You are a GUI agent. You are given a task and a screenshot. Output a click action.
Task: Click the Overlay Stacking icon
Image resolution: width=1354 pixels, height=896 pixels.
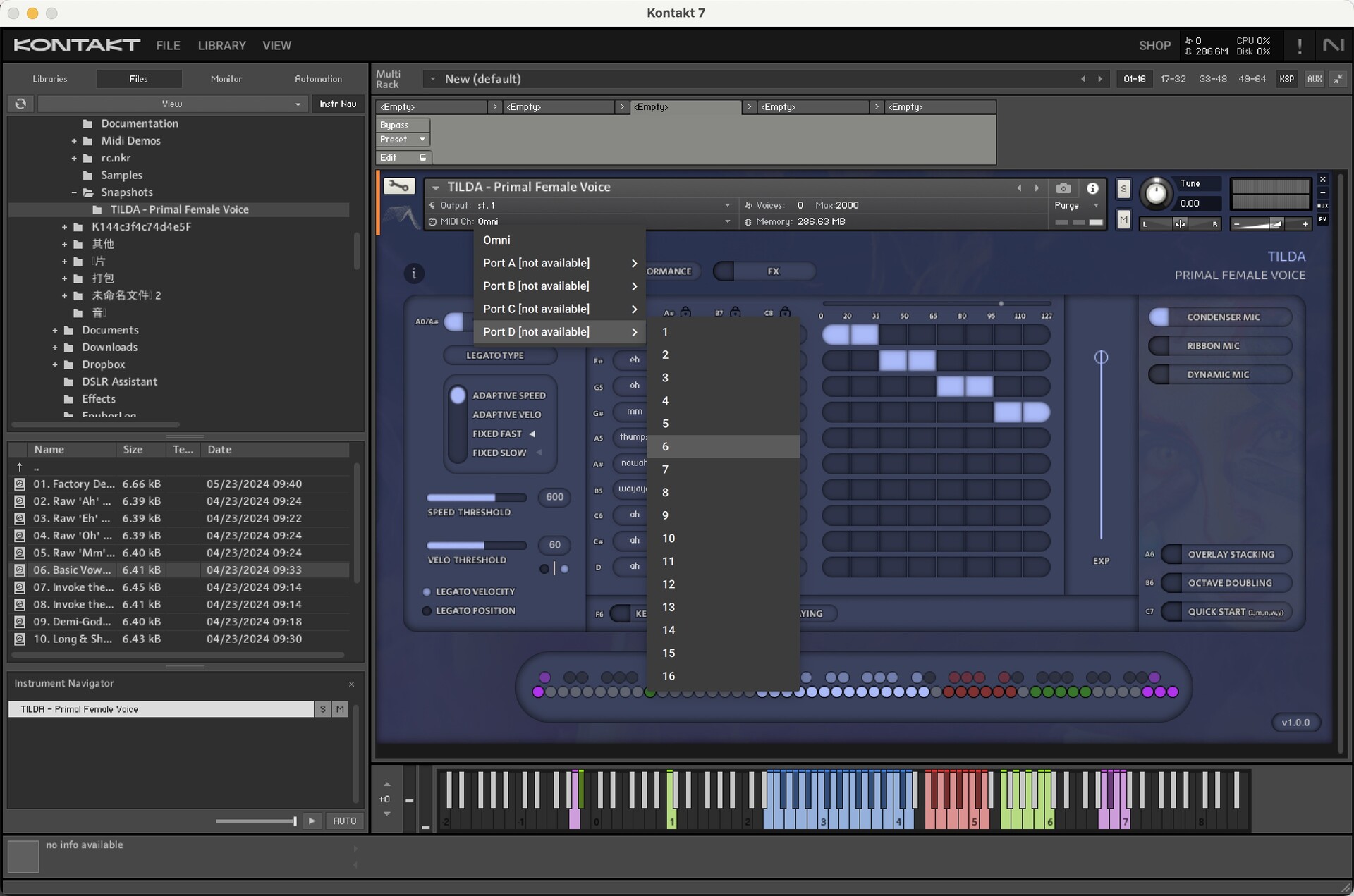click(1230, 553)
